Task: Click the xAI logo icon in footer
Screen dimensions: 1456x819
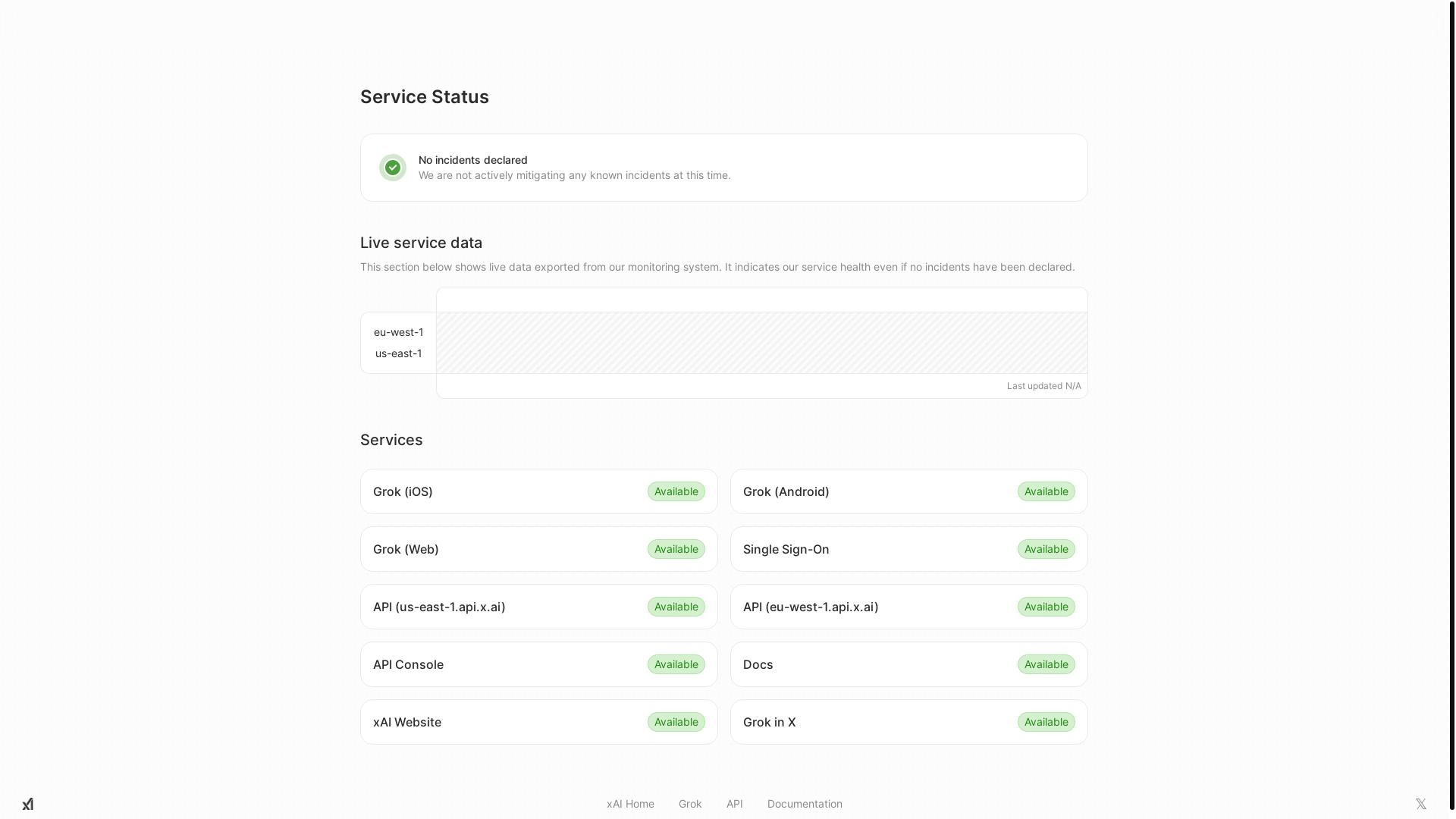Action: tap(28, 804)
